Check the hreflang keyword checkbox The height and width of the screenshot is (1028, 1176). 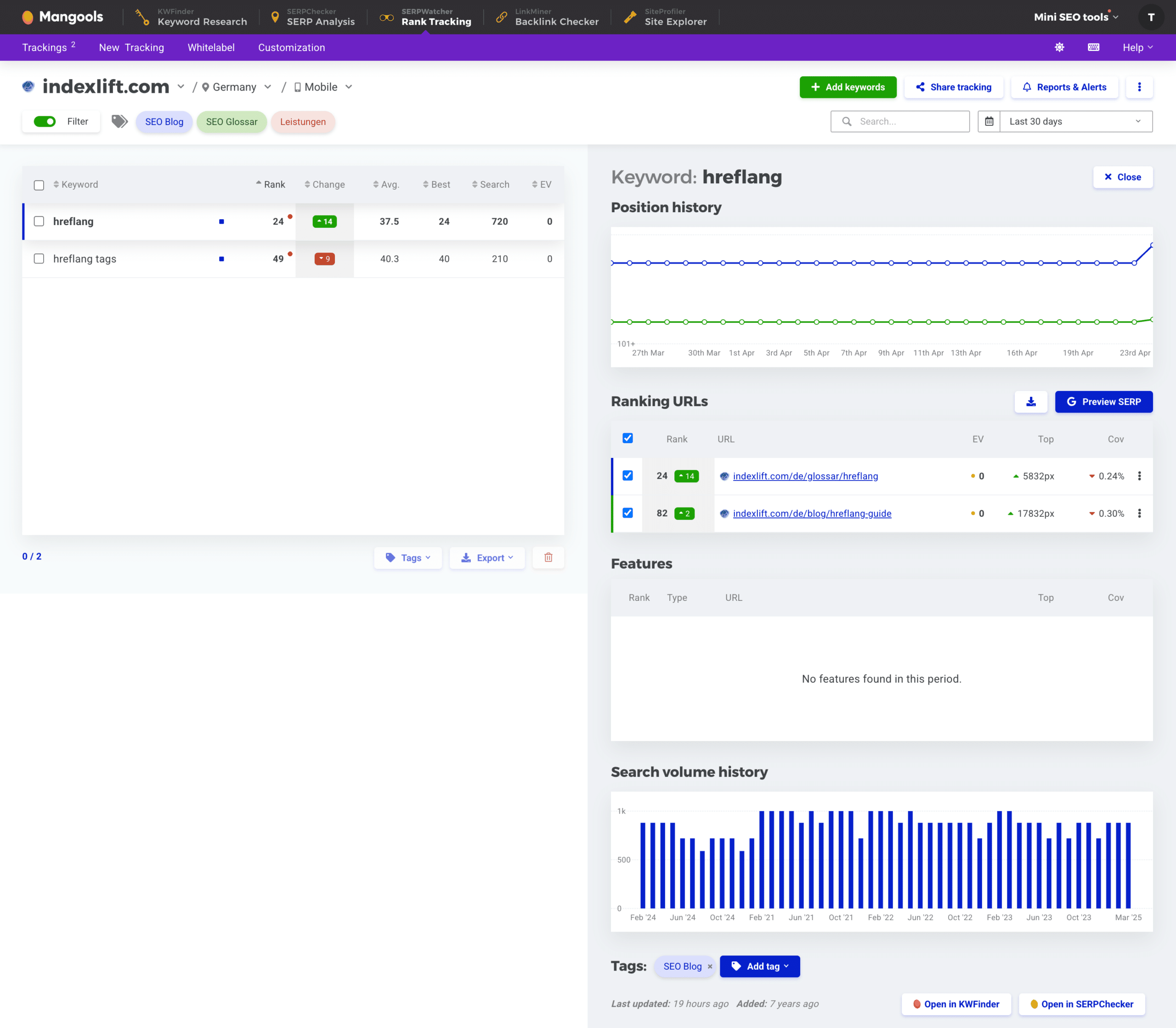pyautogui.click(x=39, y=221)
